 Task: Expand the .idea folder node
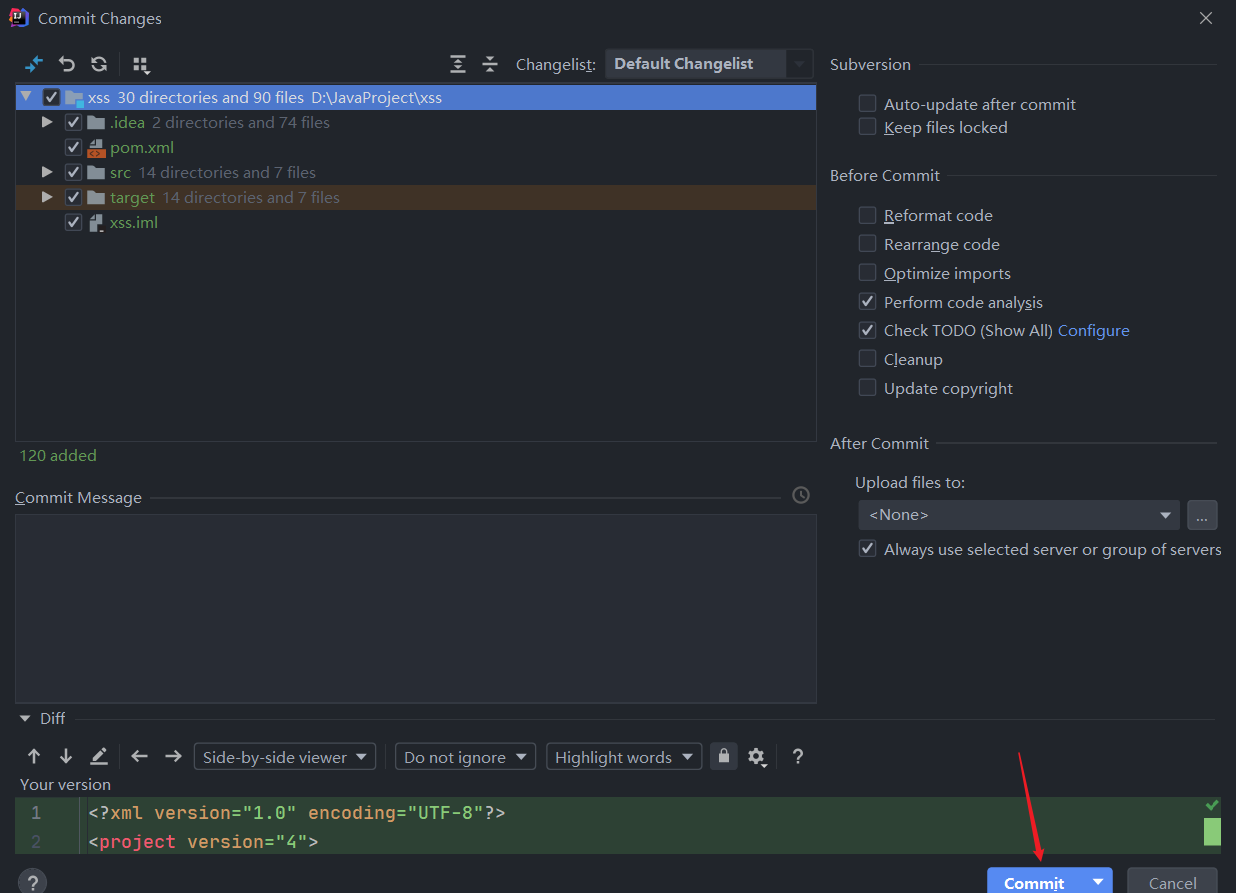coord(47,122)
